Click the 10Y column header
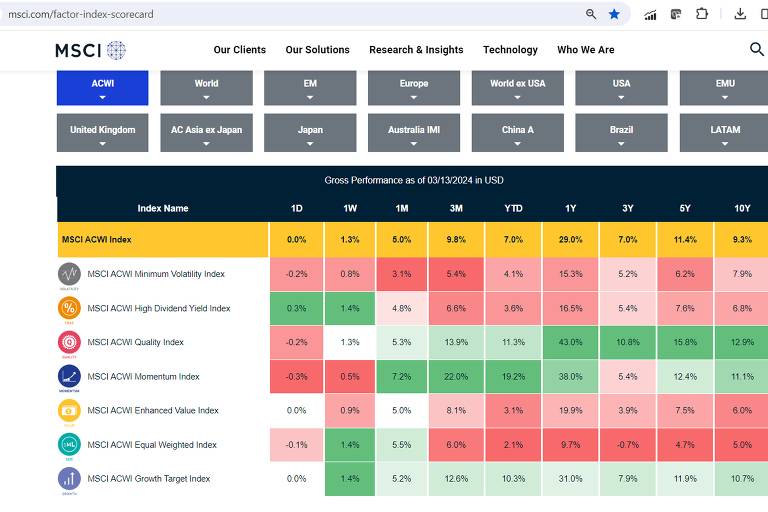The image size is (768, 512). [742, 208]
